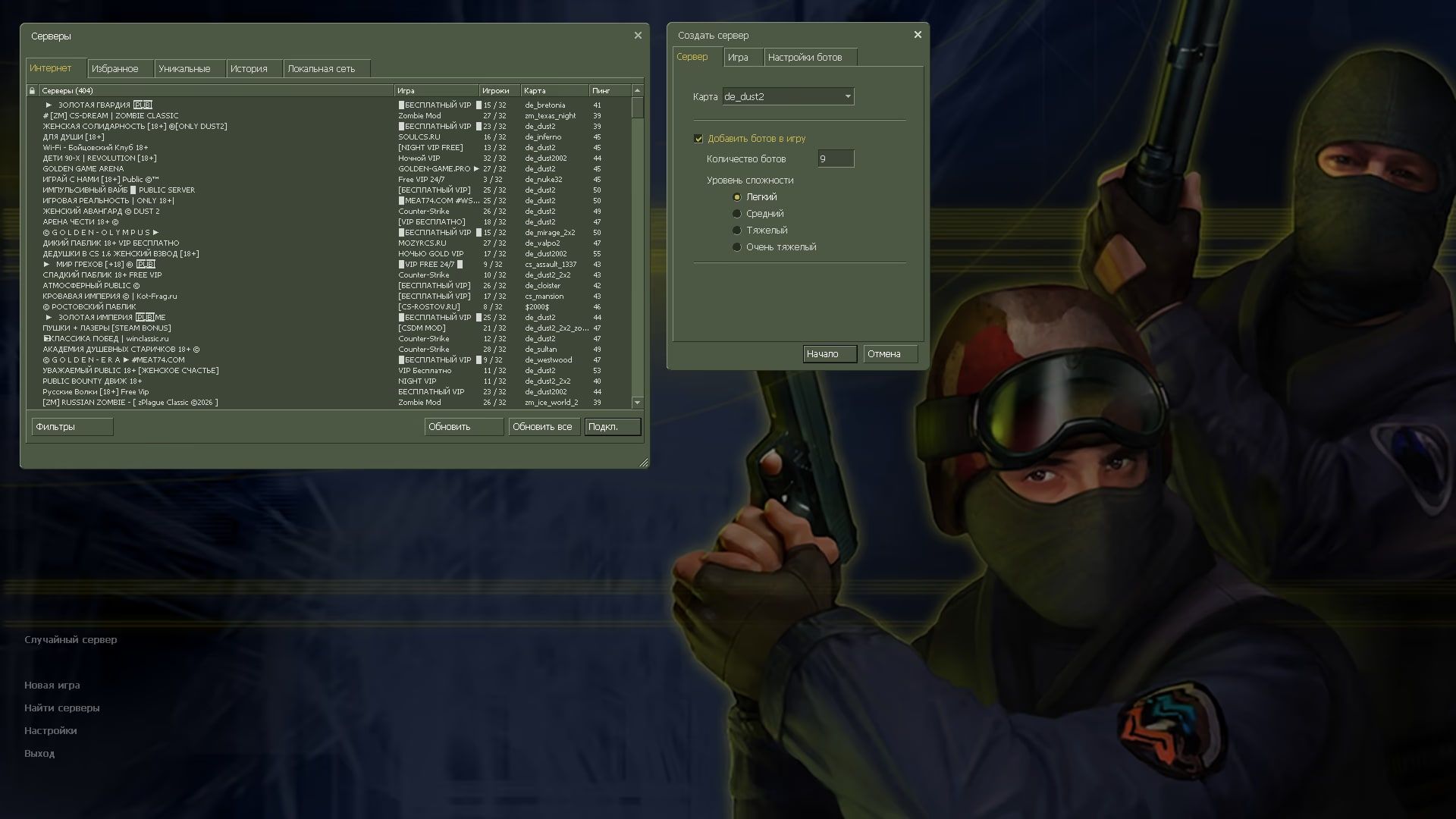Screen dimensions: 1456x819
Task: Select Русские Волки [18+] Free Vip row
Action: (328, 392)
